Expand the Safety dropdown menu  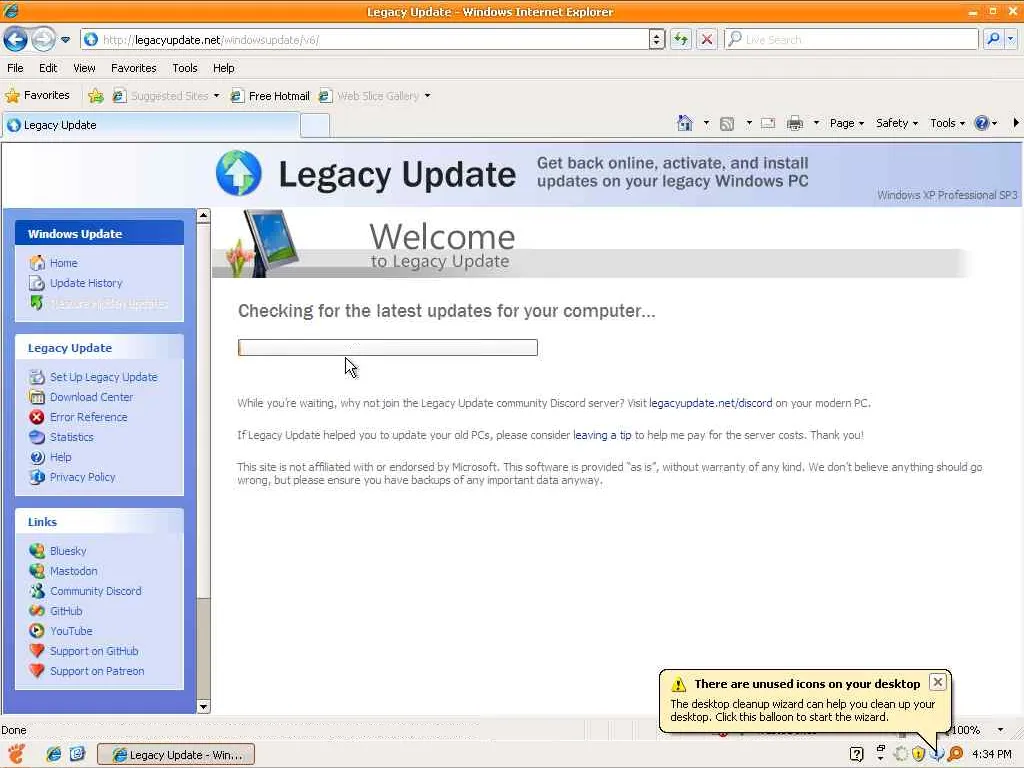coord(897,123)
